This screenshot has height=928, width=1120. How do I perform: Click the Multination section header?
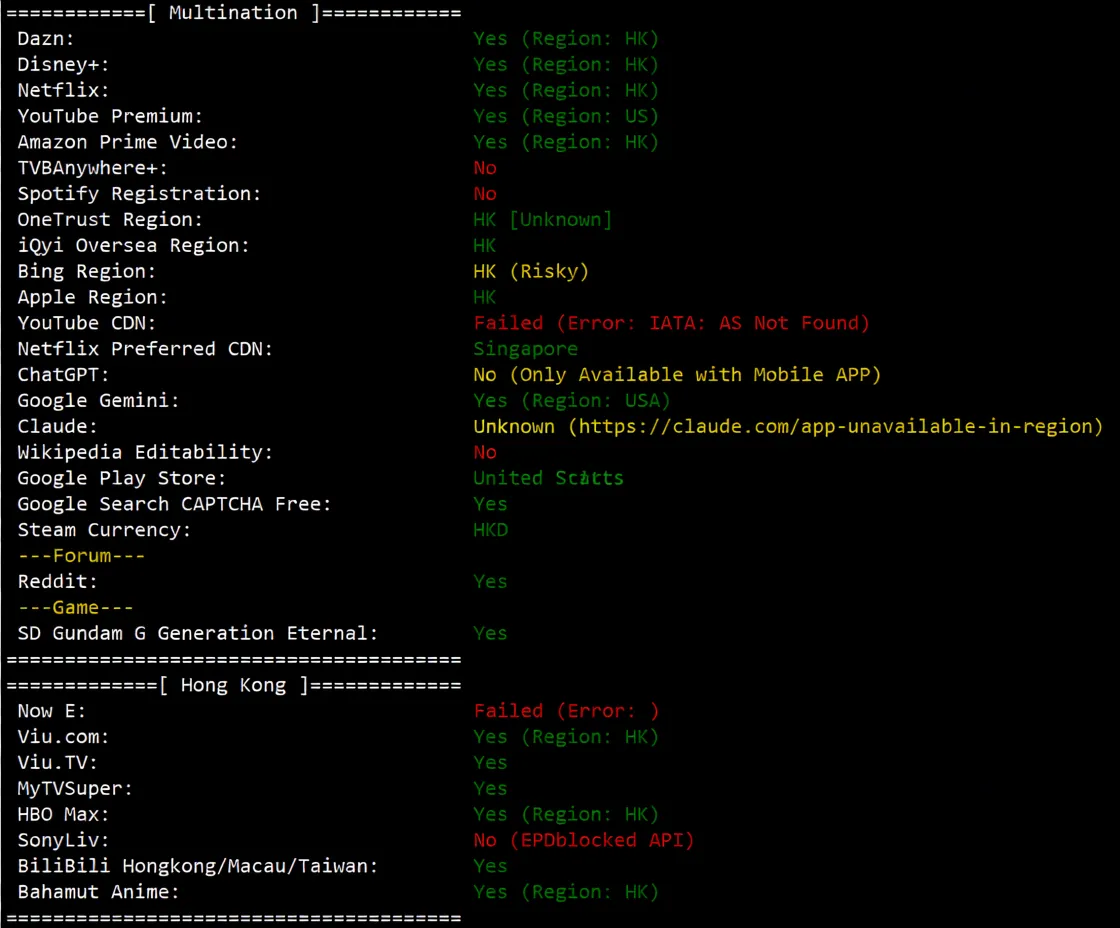pyautogui.click(x=233, y=13)
